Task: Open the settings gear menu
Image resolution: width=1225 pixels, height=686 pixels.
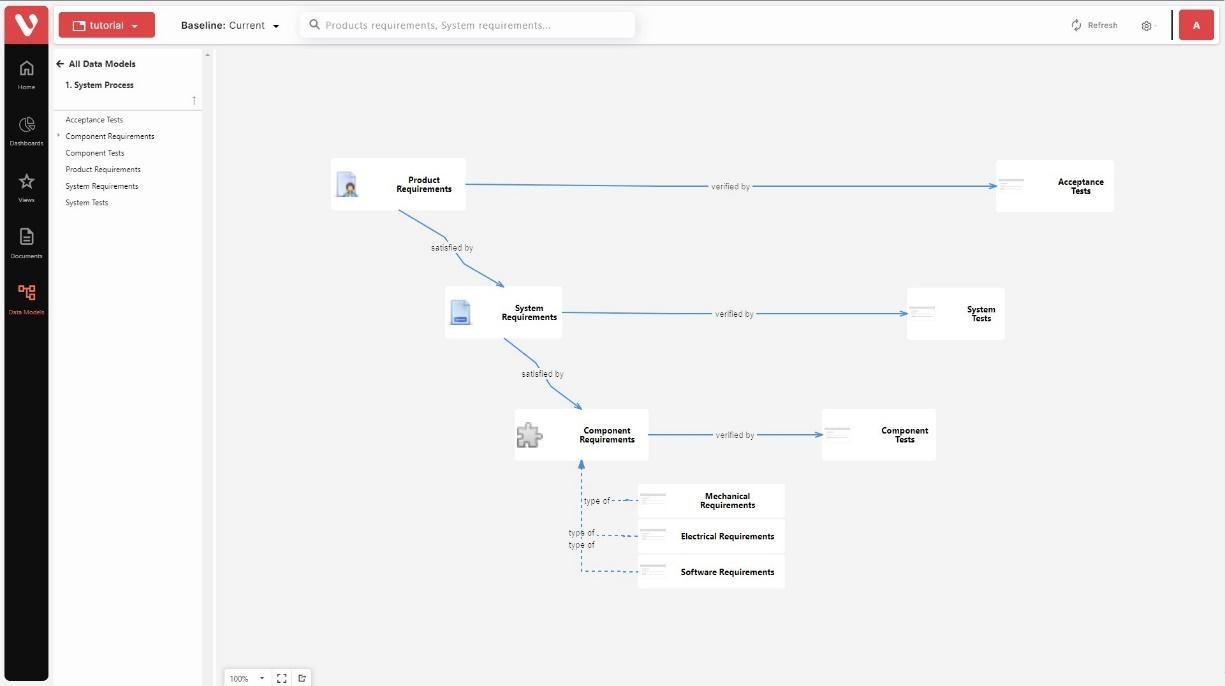Action: pos(1146,26)
